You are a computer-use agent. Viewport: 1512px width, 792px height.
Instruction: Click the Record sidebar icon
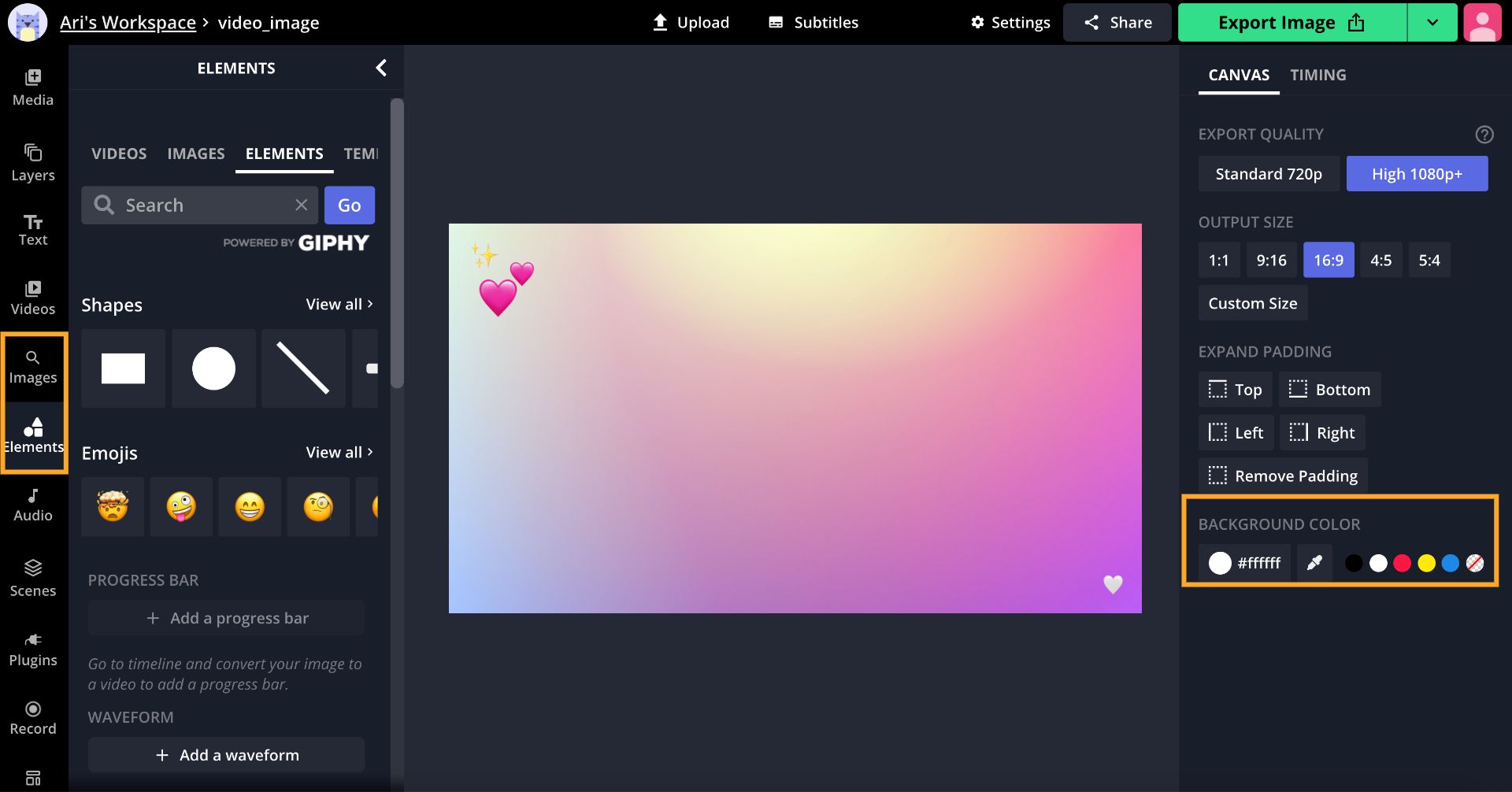[33, 718]
